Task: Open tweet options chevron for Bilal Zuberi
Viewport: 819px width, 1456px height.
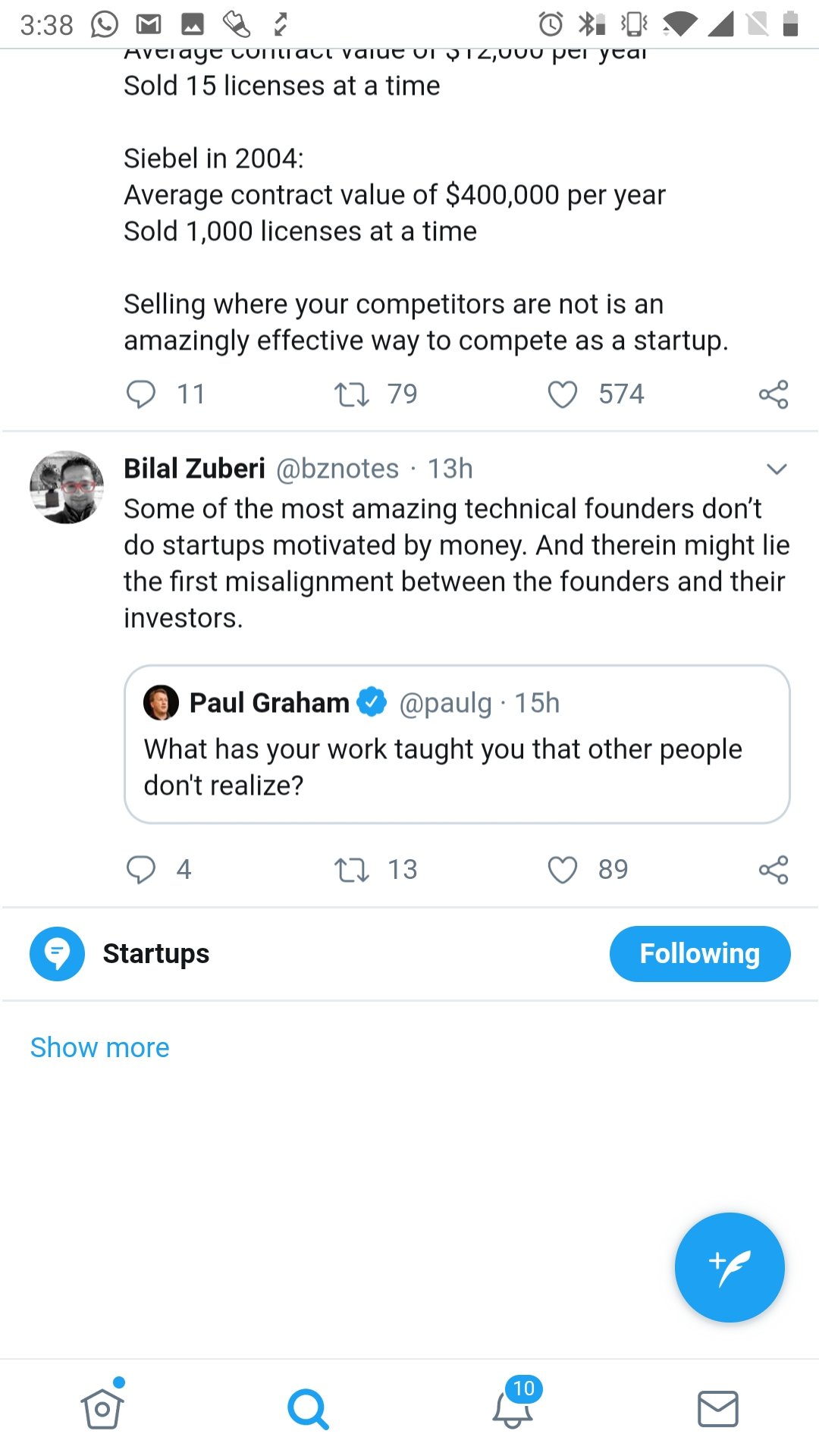Action: [777, 469]
